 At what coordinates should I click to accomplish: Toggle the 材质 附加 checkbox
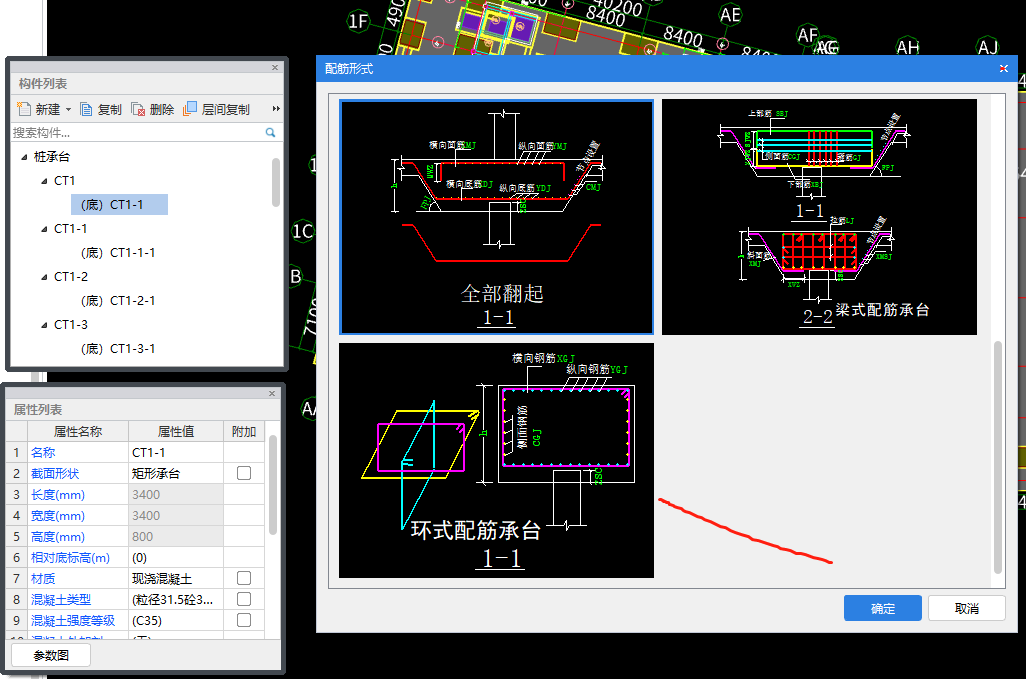244,578
